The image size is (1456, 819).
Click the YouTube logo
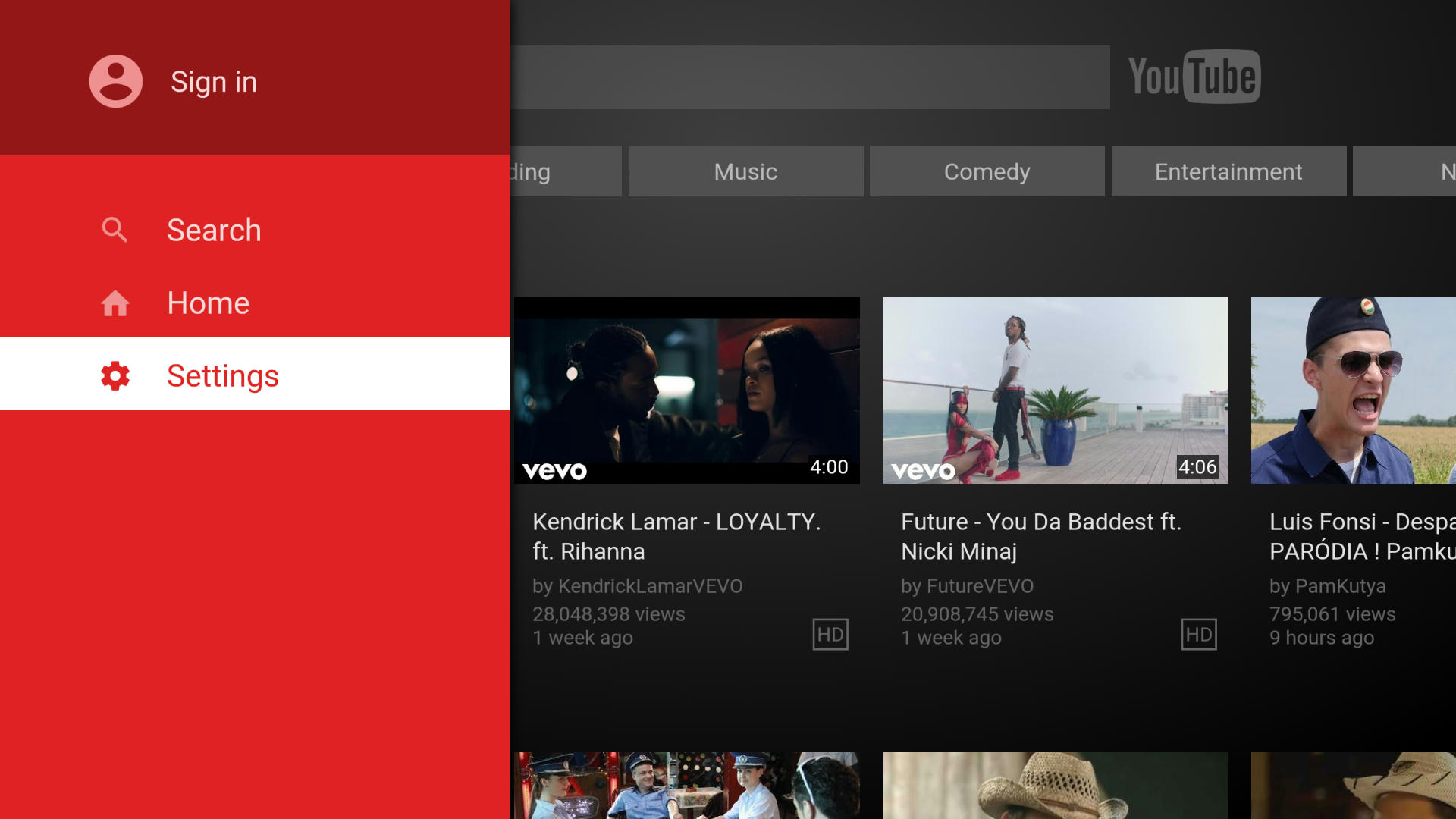pyautogui.click(x=1194, y=77)
